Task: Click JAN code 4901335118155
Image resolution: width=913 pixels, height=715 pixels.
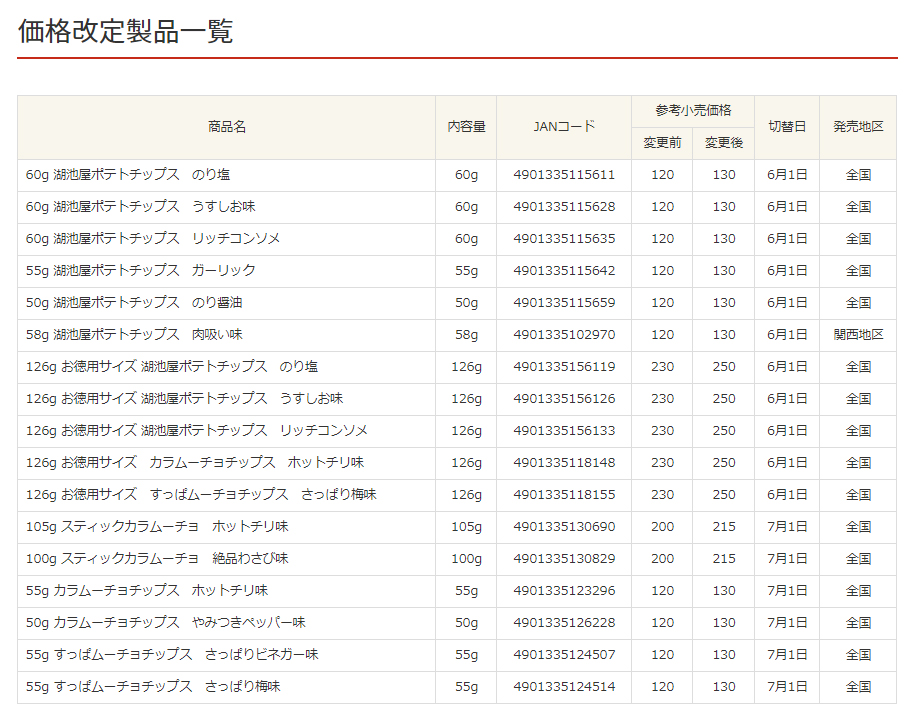Action: [x=564, y=495]
